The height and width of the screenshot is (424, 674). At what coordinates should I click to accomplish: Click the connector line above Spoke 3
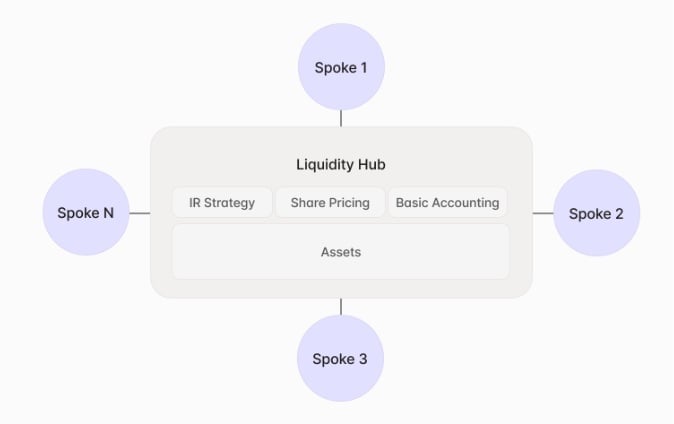click(x=341, y=306)
